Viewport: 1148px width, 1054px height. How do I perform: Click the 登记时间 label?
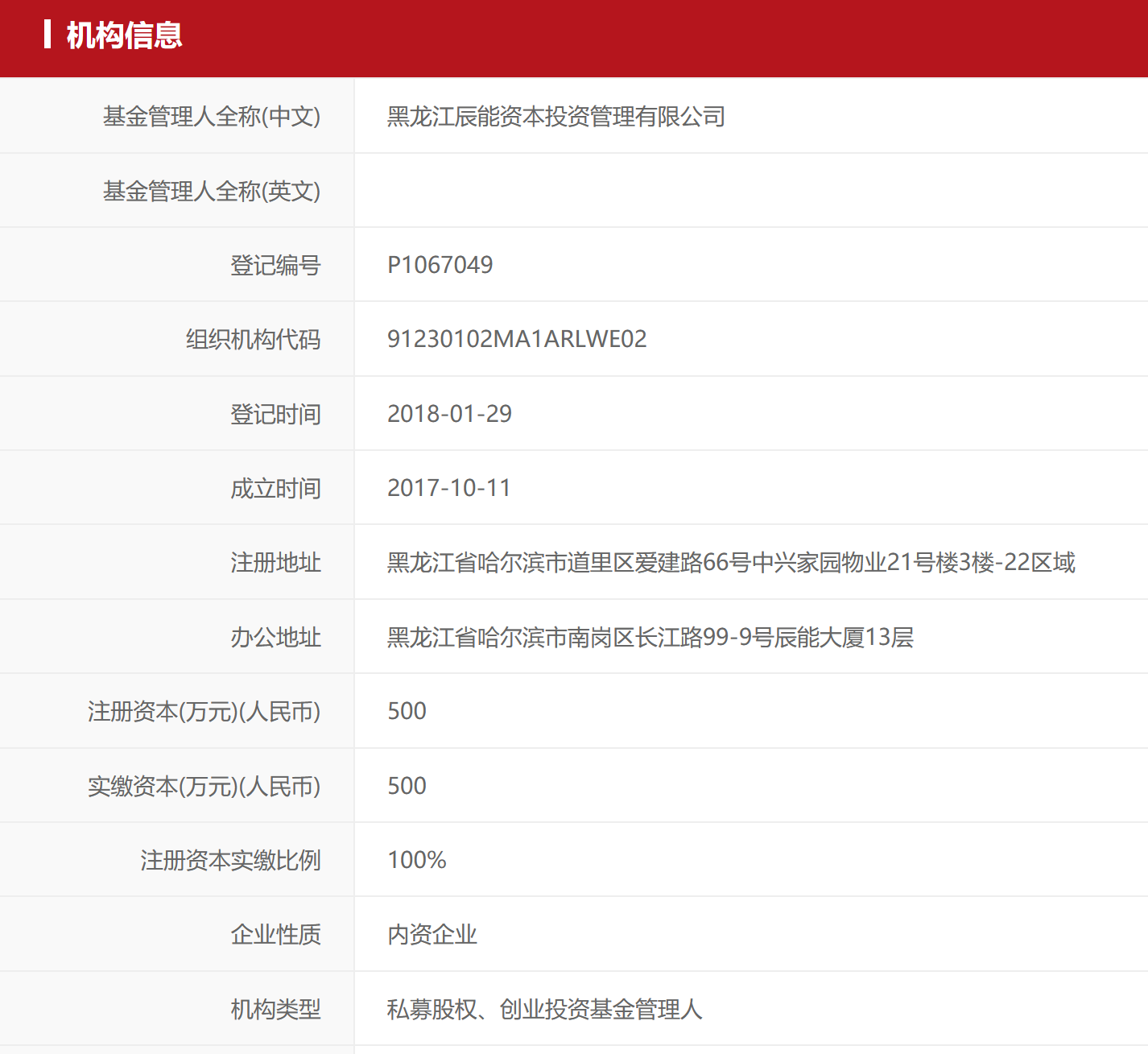[275, 414]
